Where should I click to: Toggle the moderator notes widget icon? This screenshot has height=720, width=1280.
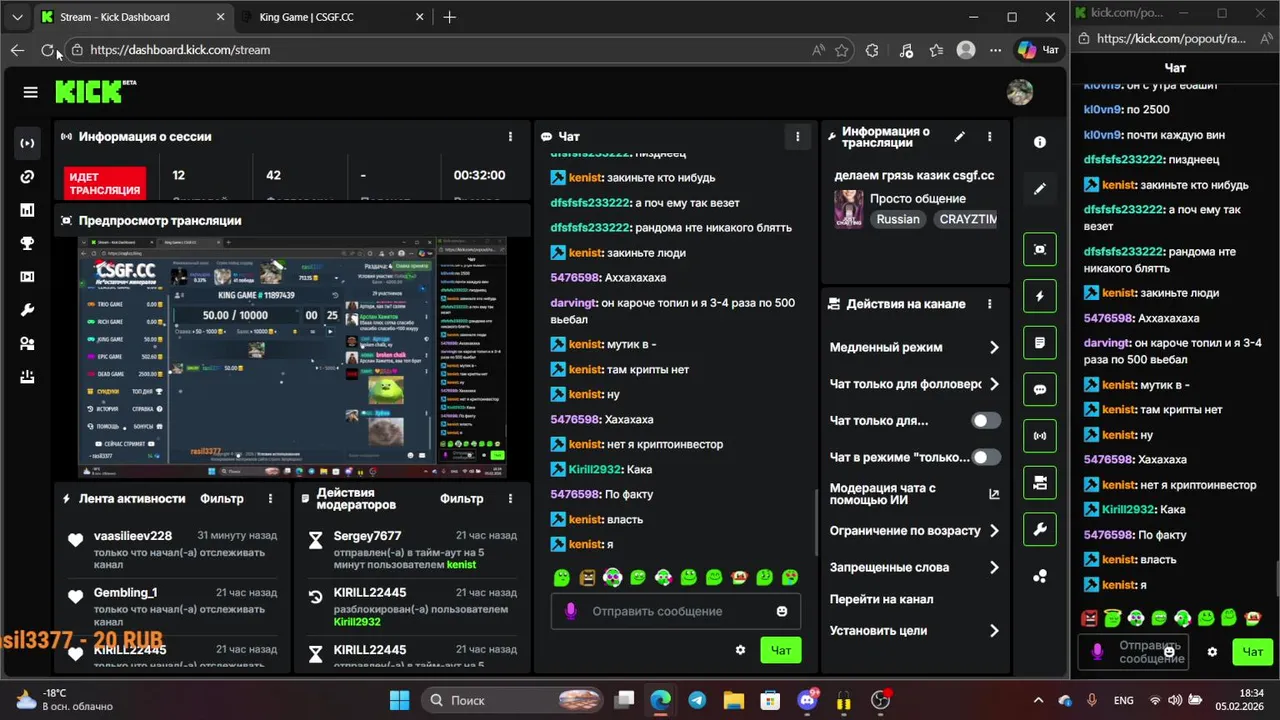1040,343
